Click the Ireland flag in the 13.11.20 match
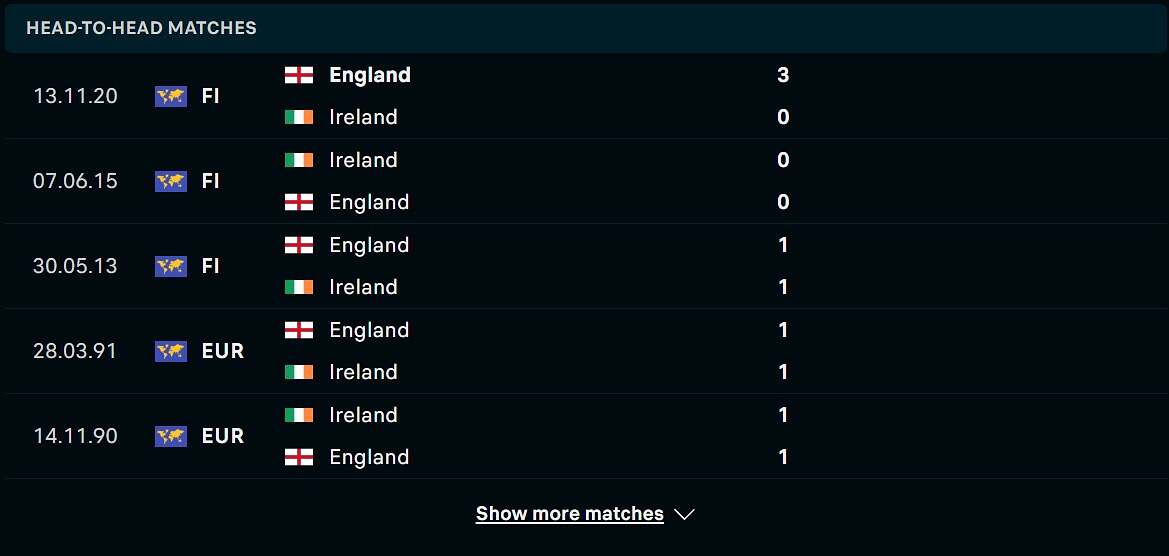This screenshot has width=1169, height=556. (x=299, y=117)
